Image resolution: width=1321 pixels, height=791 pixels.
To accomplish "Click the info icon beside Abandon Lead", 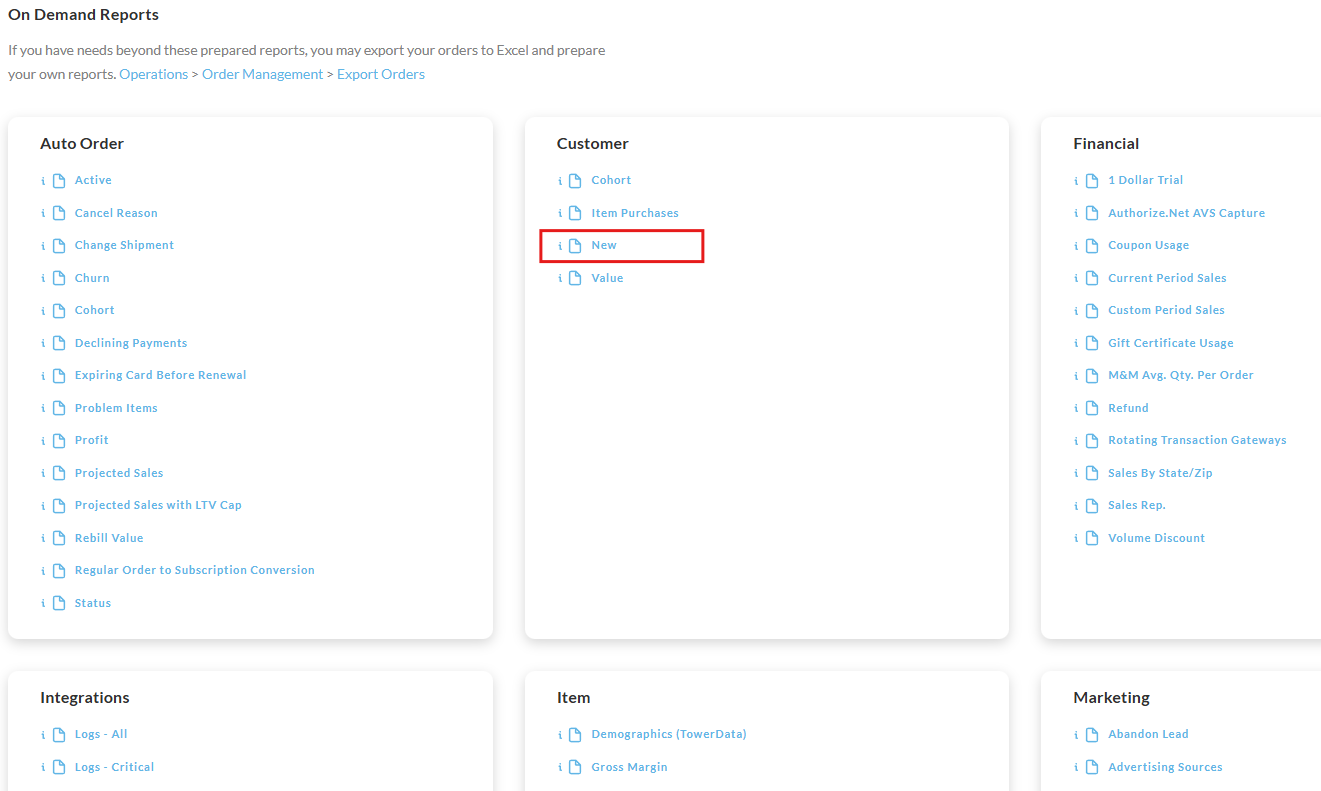I will point(1077,735).
